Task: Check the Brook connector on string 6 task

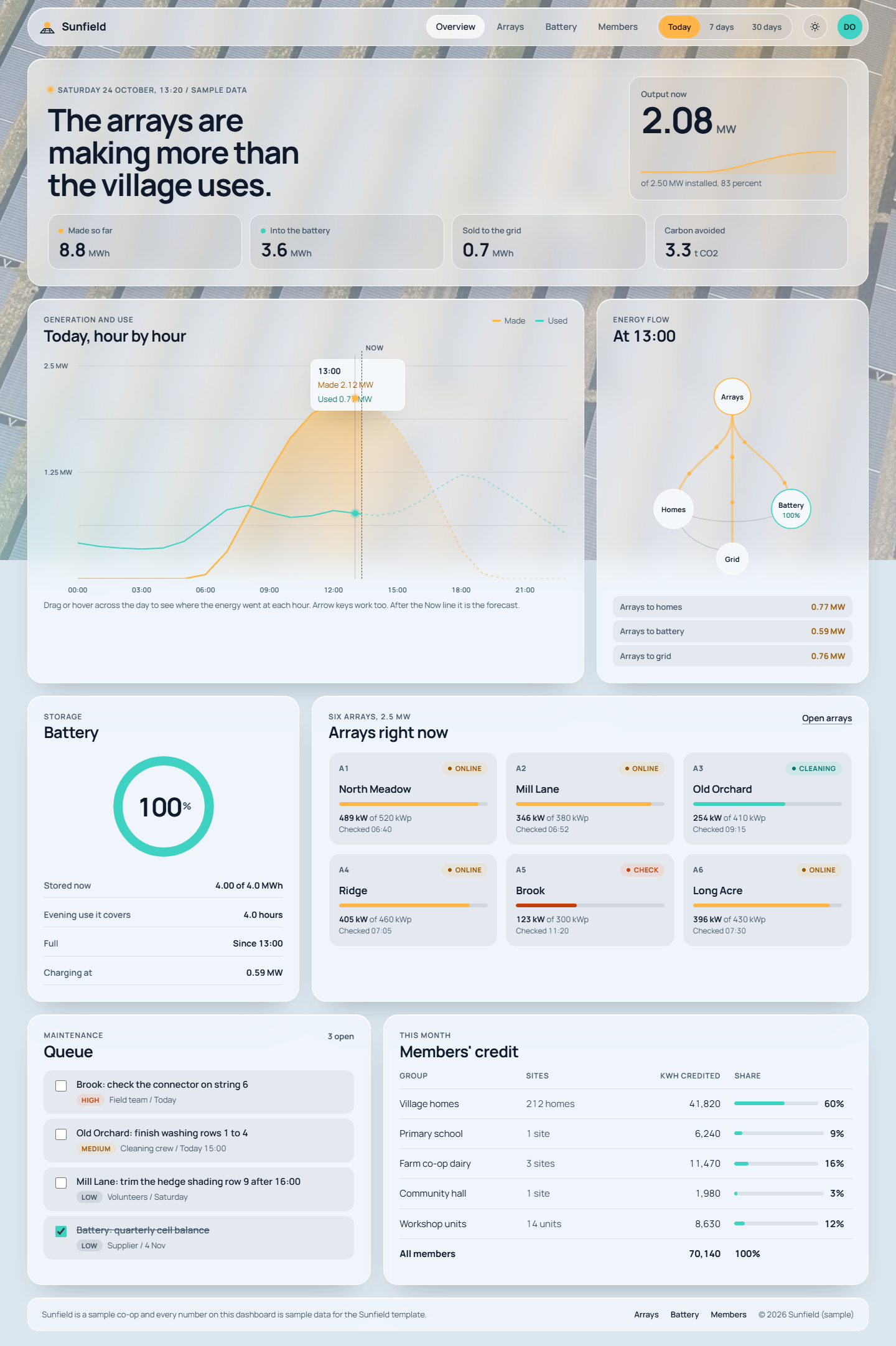Action: click(61, 1086)
